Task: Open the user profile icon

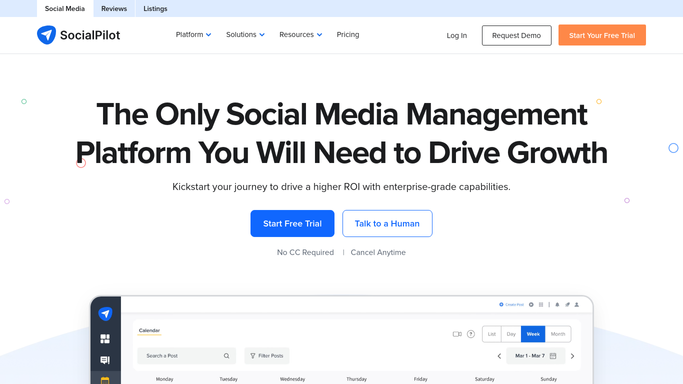Action: click(x=577, y=305)
